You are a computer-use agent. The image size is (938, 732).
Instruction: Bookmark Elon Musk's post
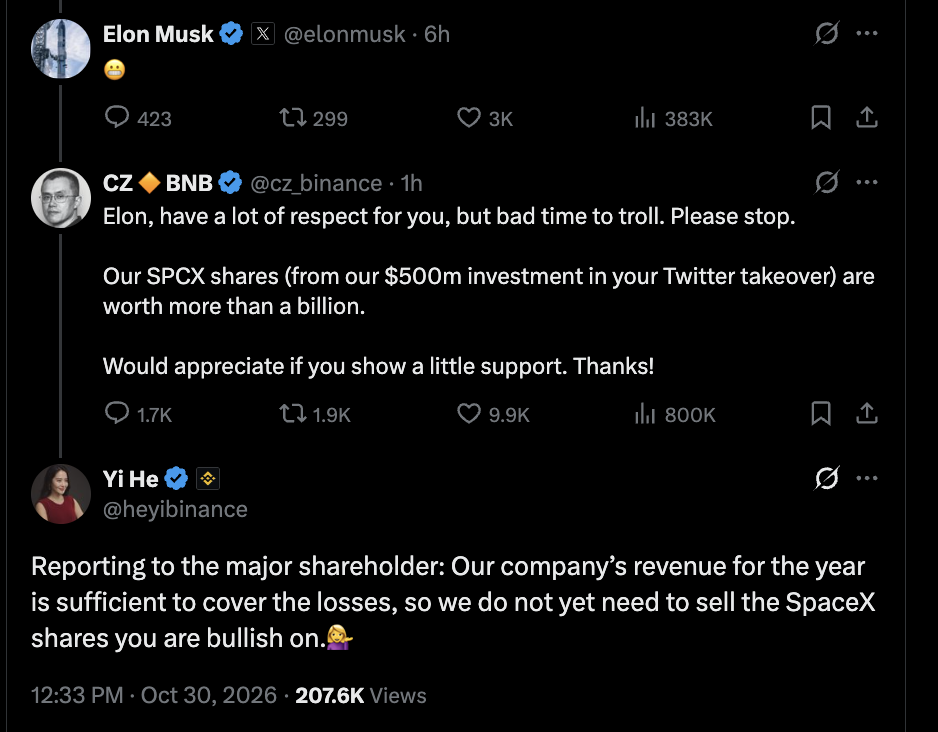pos(821,117)
